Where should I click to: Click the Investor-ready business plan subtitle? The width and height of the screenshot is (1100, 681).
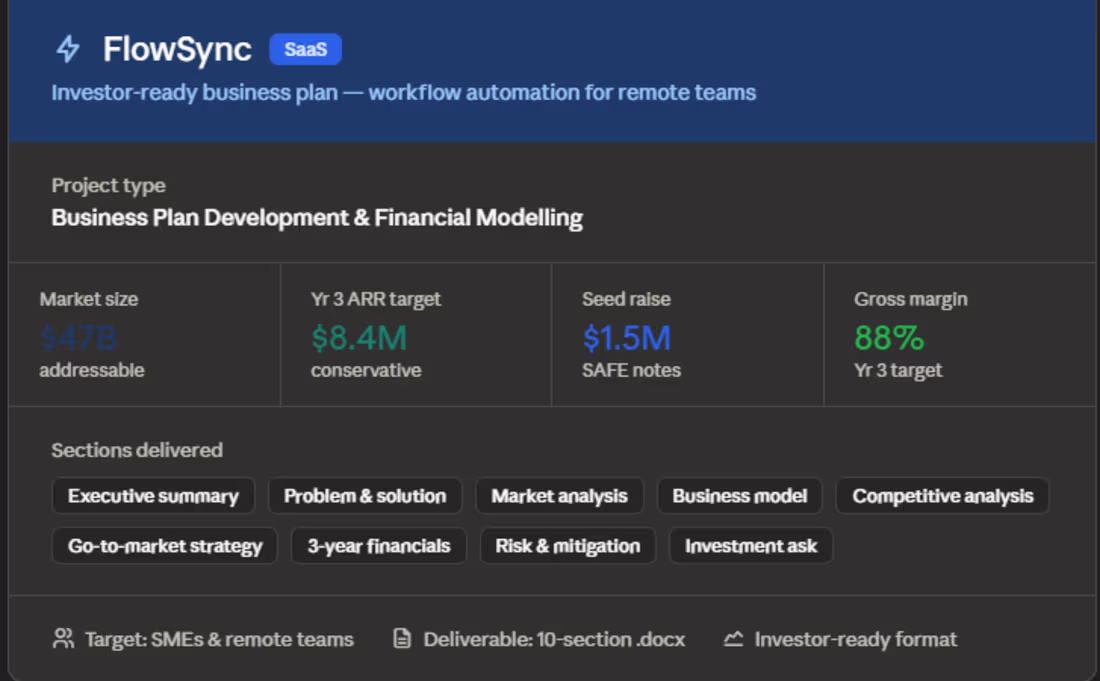pos(403,93)
